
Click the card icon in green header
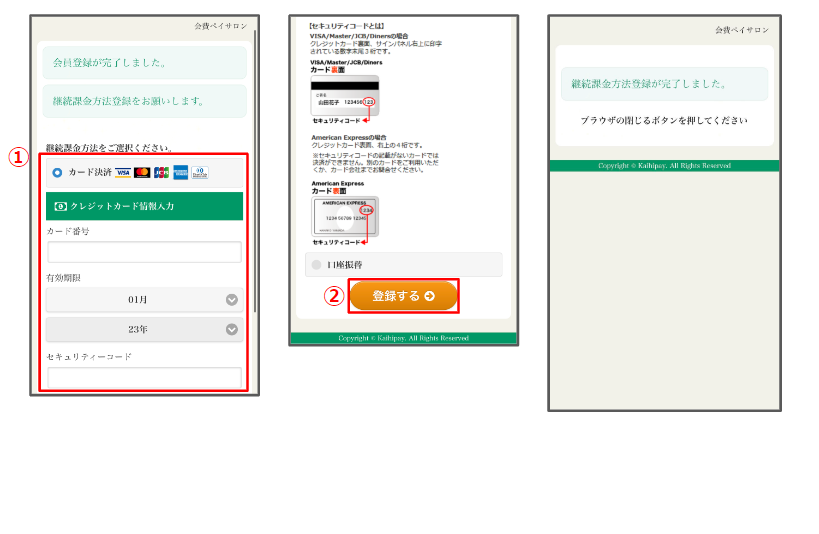click(x=61, y=206)
